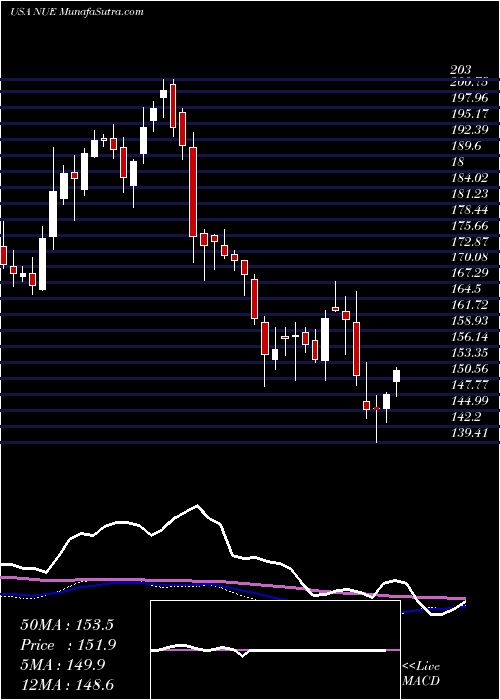
Task: Click the 150.56 price axis value
Action: [469, 369]
